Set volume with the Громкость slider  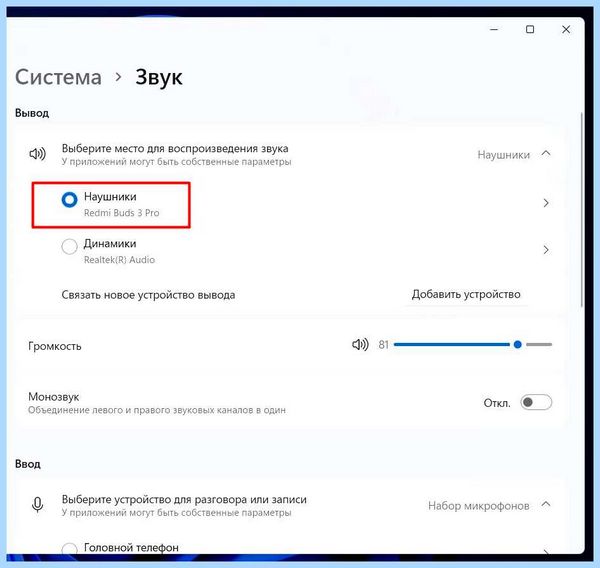pos(473,344)
